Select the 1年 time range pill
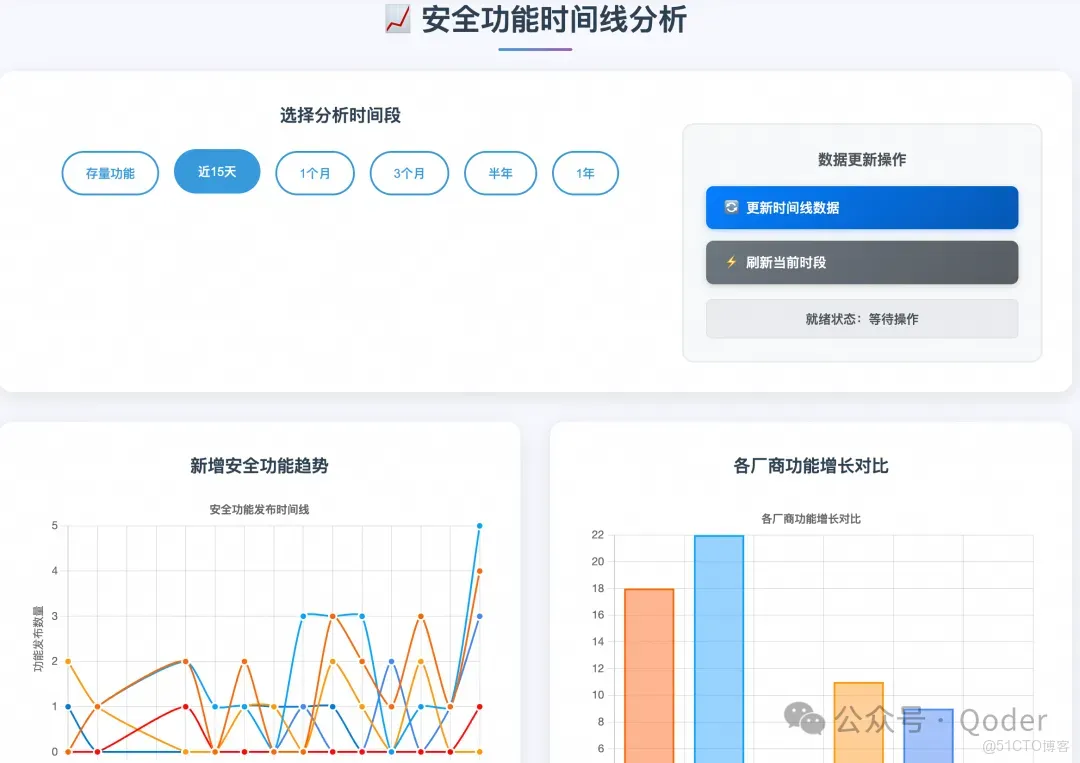 (585, 172)
